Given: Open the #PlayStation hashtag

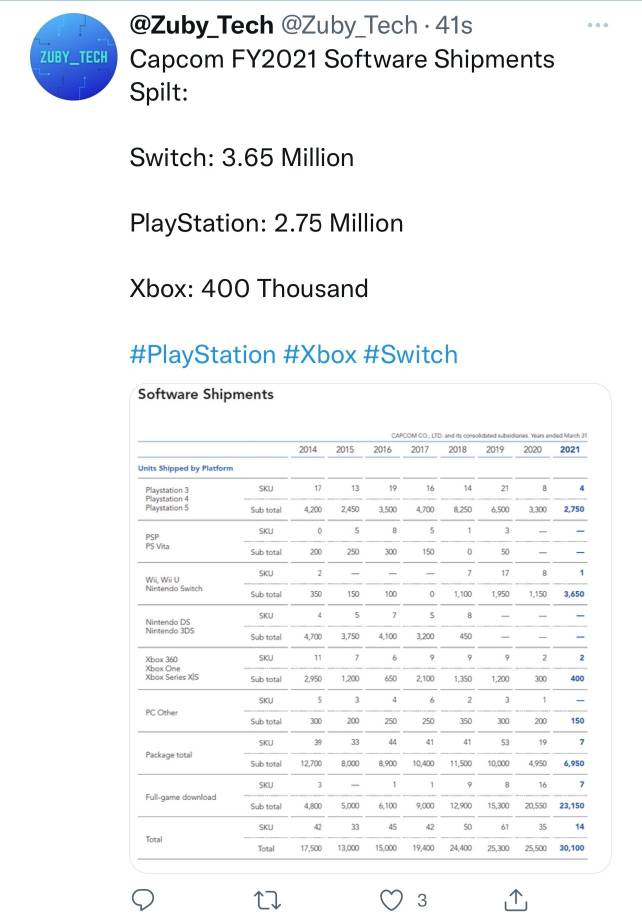Looking at the screenshot, I should 202,355.
